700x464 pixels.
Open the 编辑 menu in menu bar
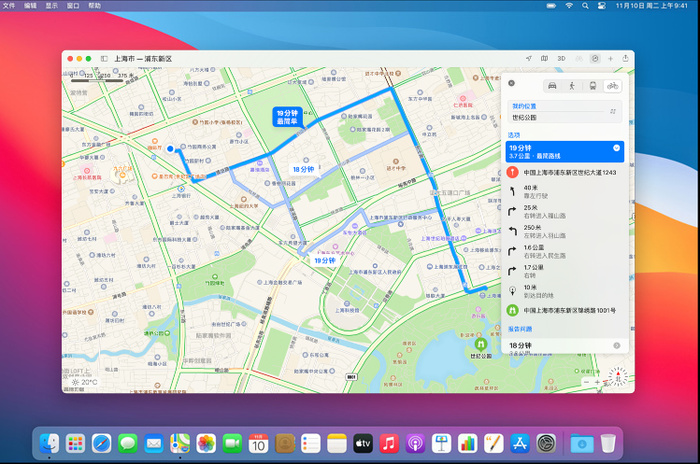coord(30,5)
